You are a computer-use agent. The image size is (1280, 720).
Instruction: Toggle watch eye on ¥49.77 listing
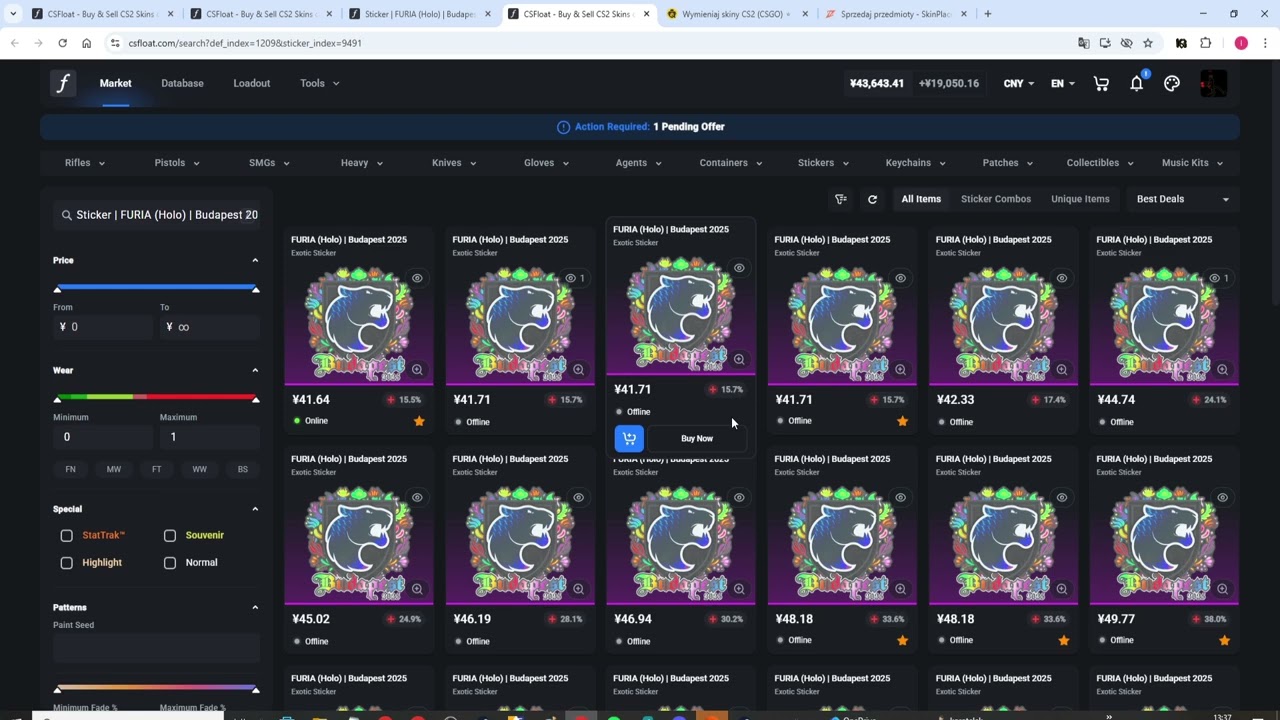coord(1222,497)
